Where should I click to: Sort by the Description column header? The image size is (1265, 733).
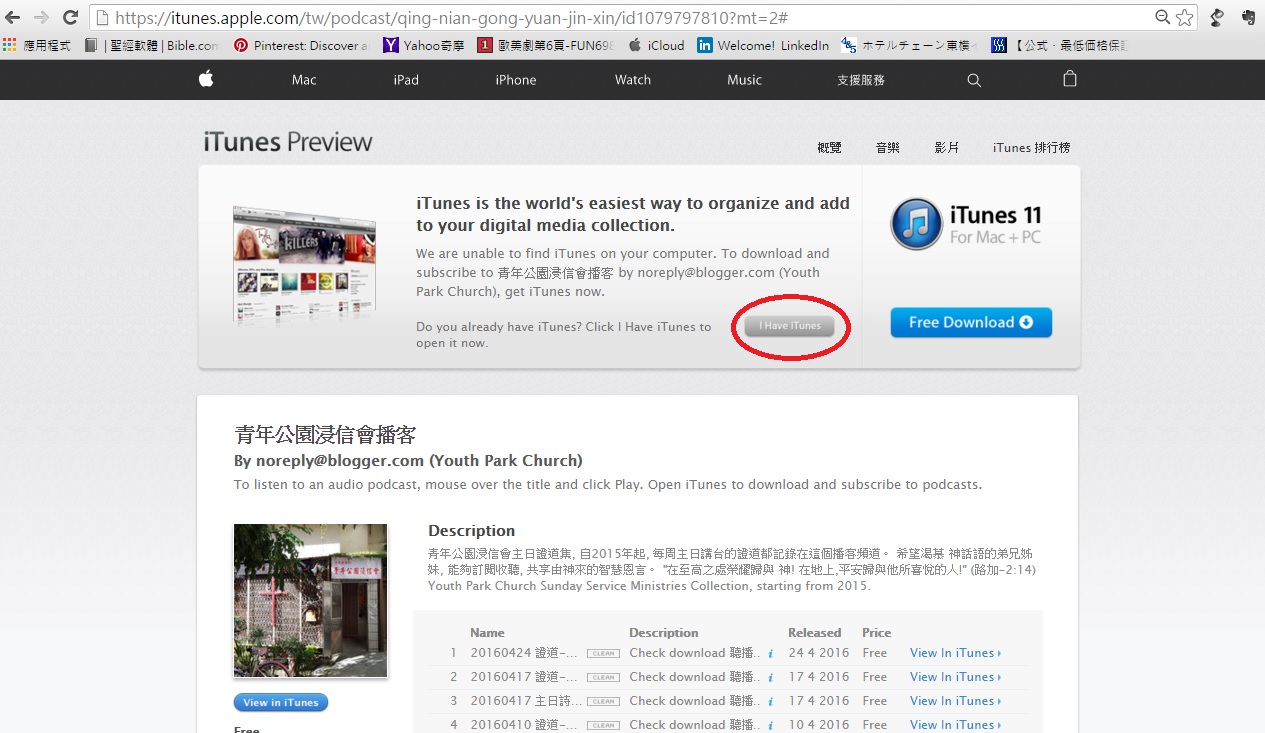(664, 633)
